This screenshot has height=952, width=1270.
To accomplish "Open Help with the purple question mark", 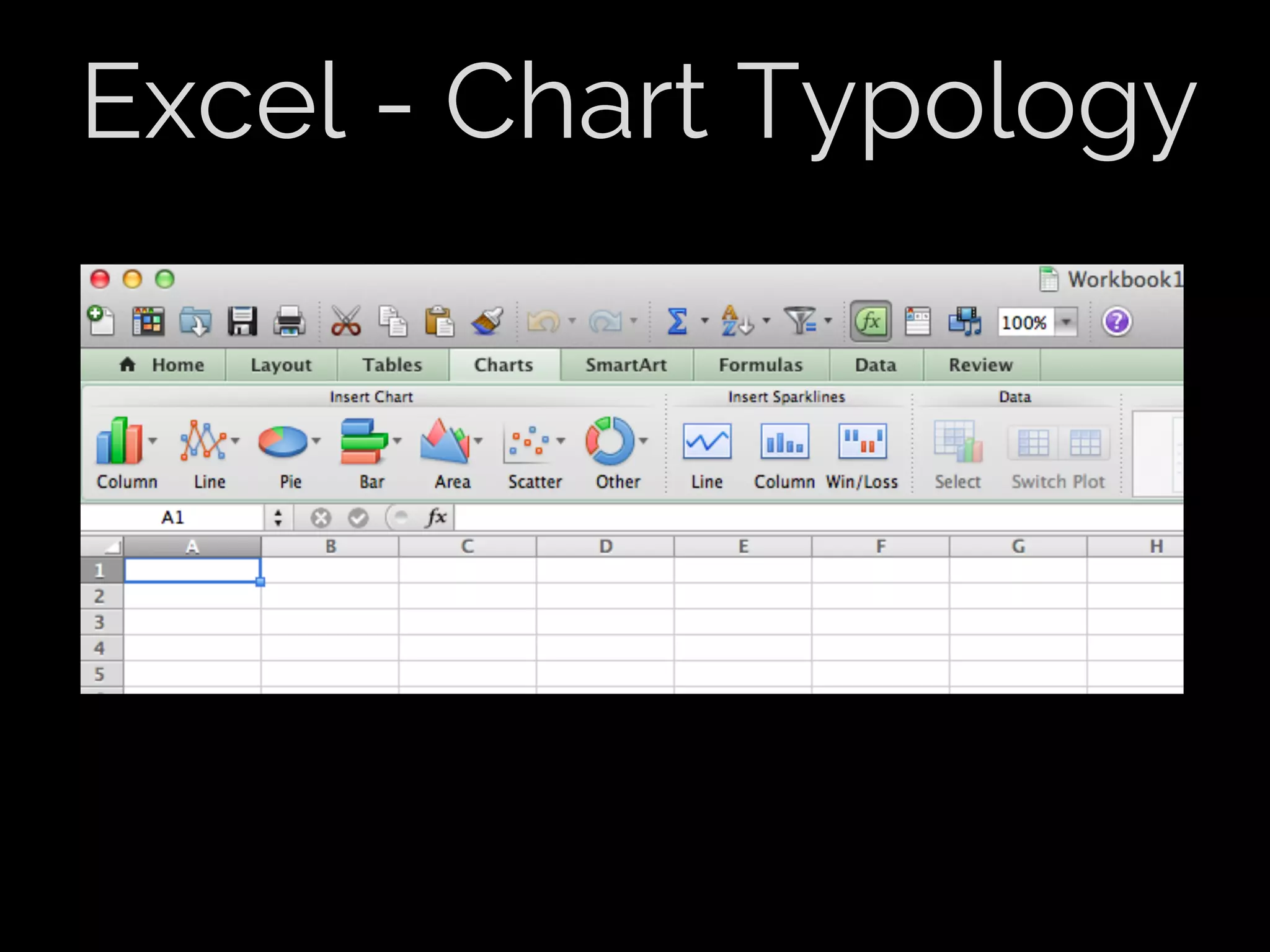I will click(1117, 322).
